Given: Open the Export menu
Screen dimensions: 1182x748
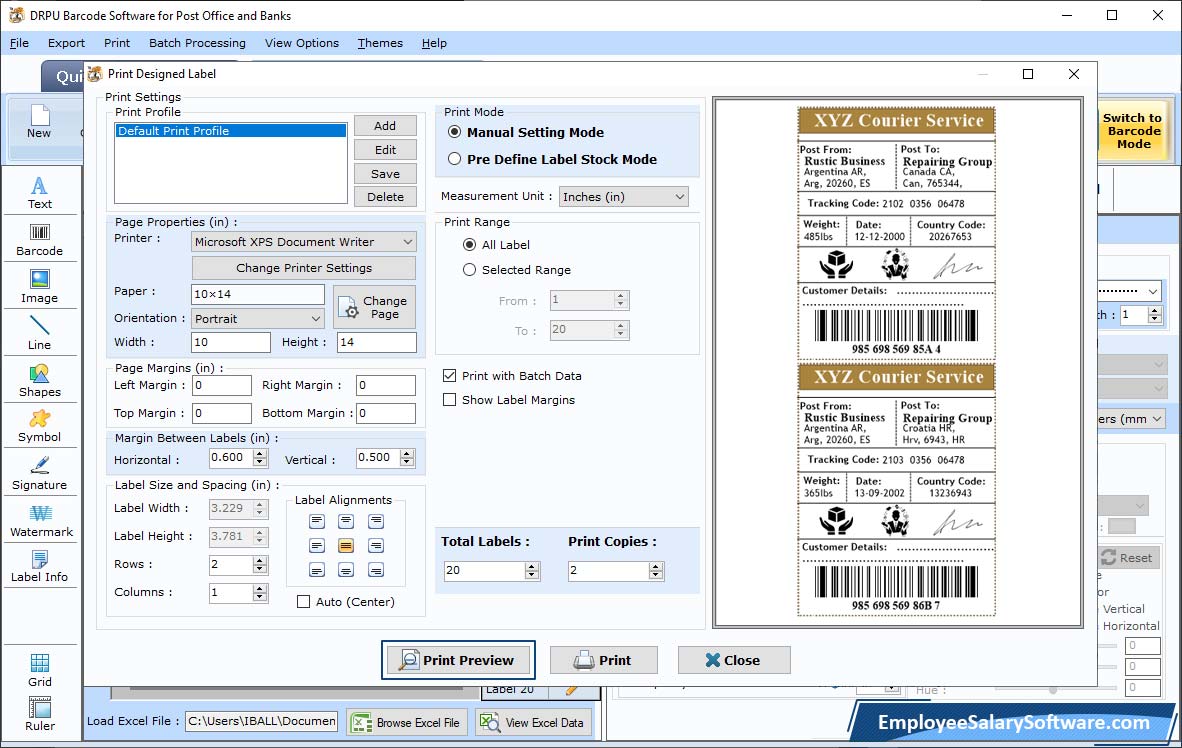Looking at the screenshot, I should coord(66,43).
